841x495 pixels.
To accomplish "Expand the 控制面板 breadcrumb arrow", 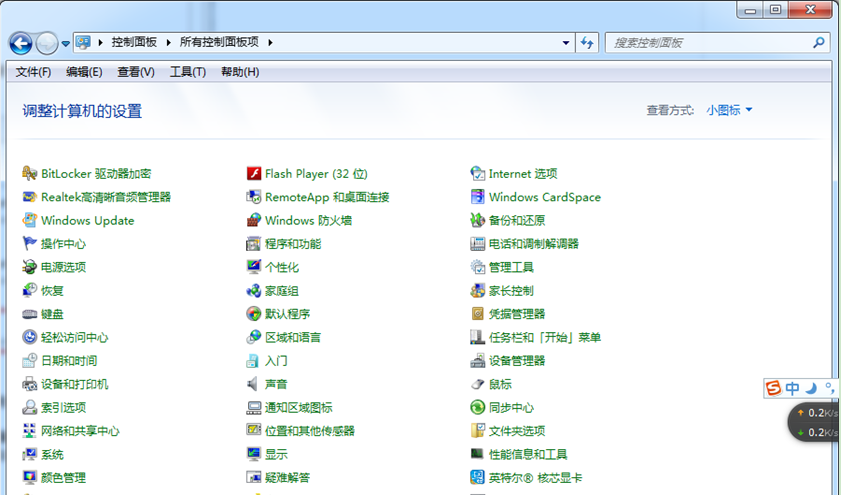I will coord(166,42).
